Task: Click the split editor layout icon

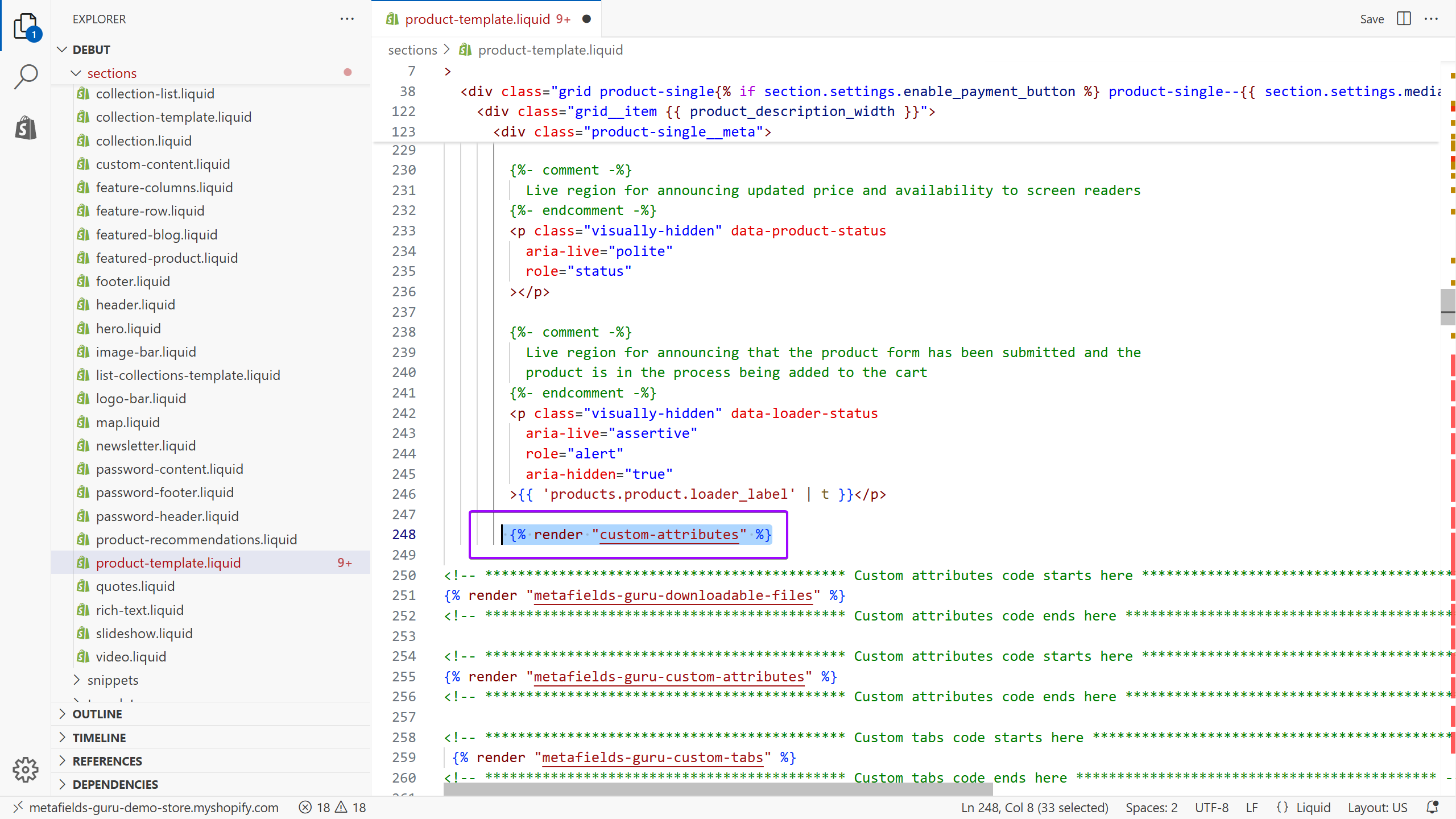Action: 1404,19
